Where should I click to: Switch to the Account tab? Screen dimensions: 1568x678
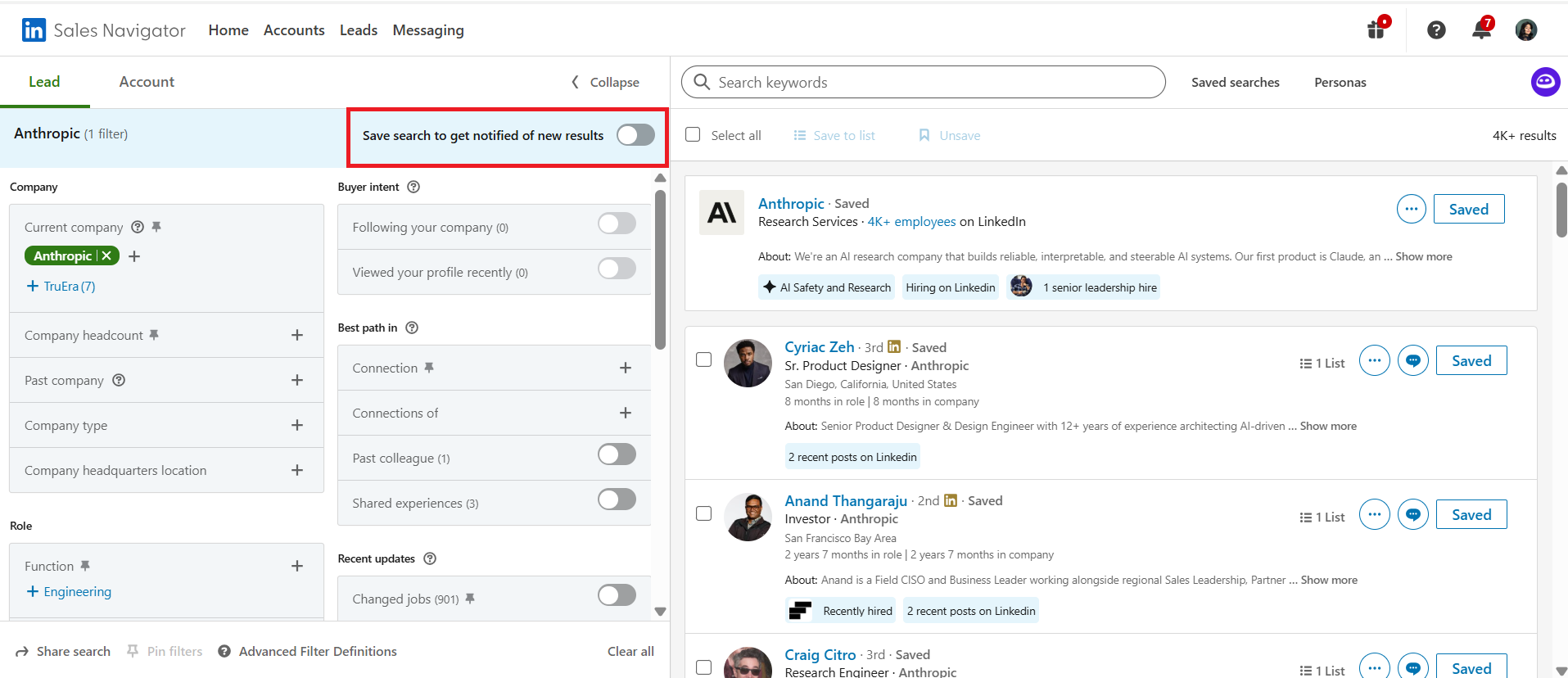pyautogui.click(x=147, y=82)
